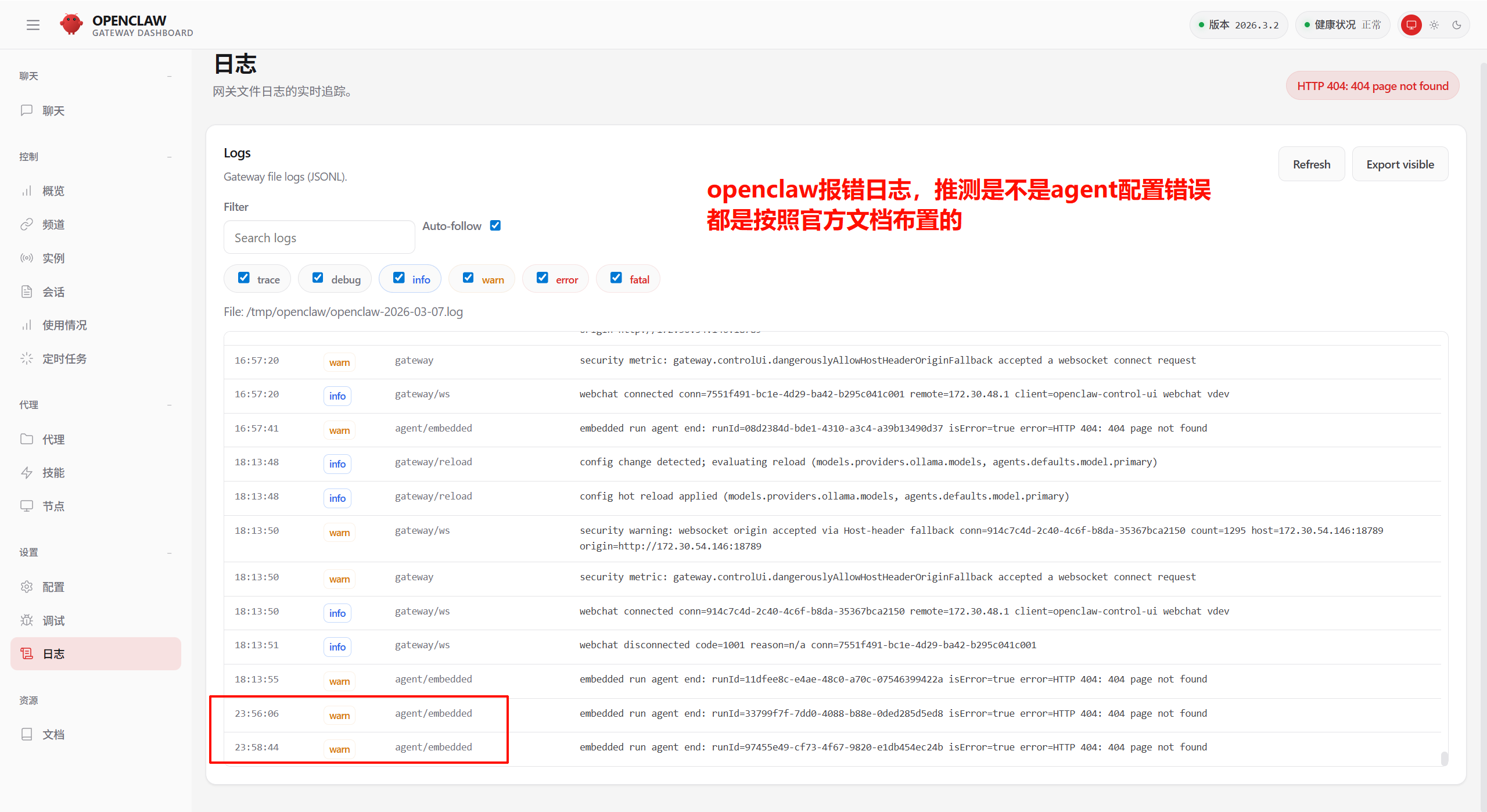
Task: Switch to light theme sun icon
Action: click(x=1434, y=25)
